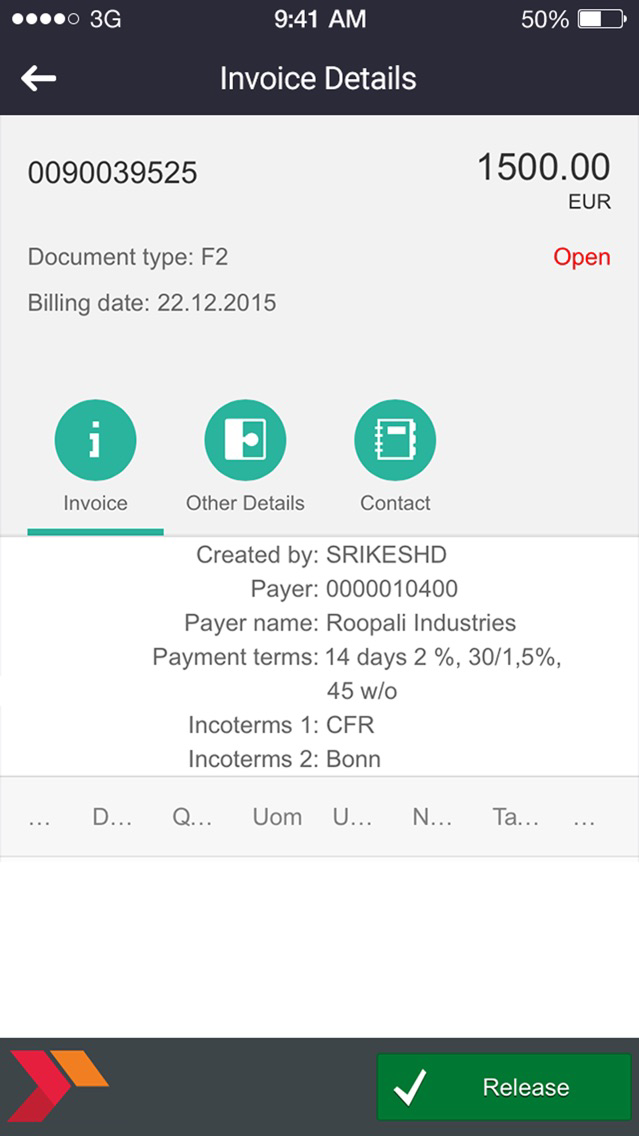This screenshot has height=1136, width=639.
Task: Open the circular Invoice info icon
Action: click(95, 439)
